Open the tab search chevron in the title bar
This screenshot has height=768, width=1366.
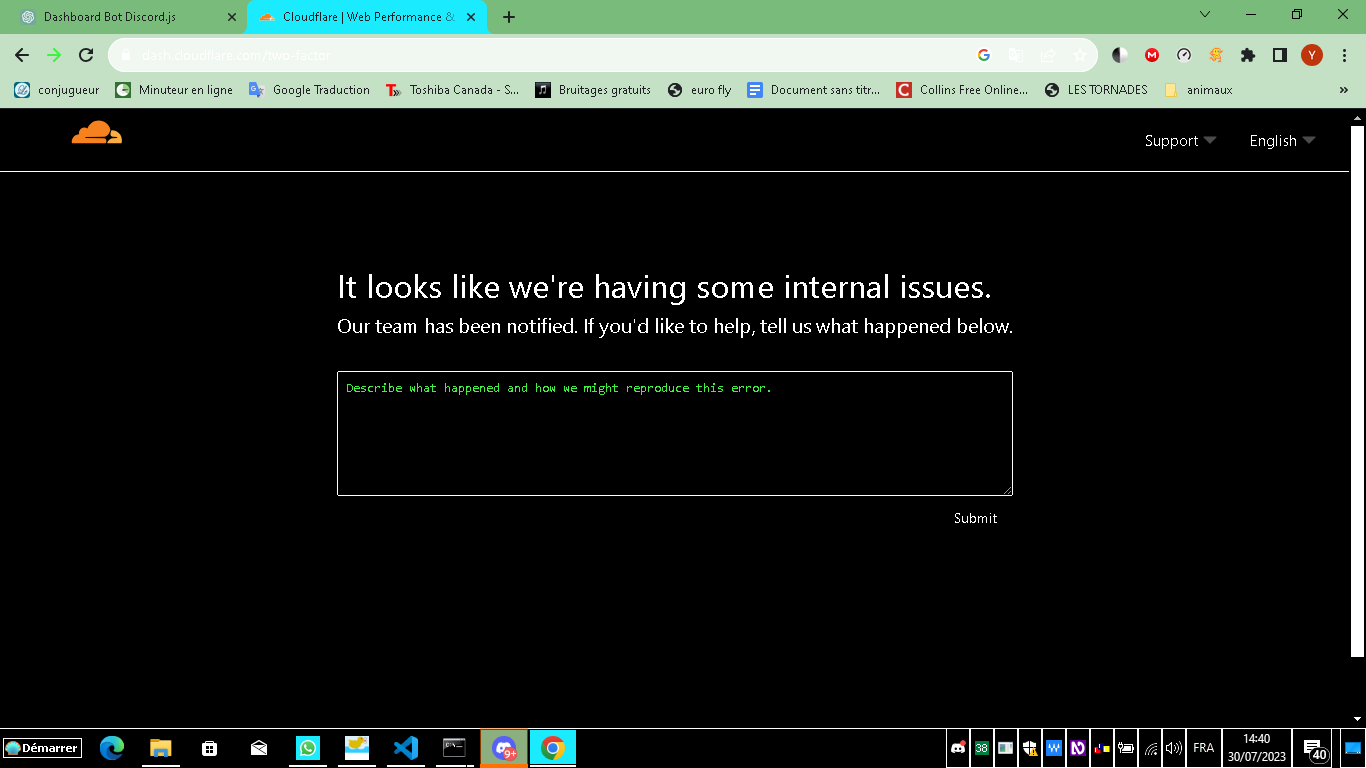tap(1205, 14)
